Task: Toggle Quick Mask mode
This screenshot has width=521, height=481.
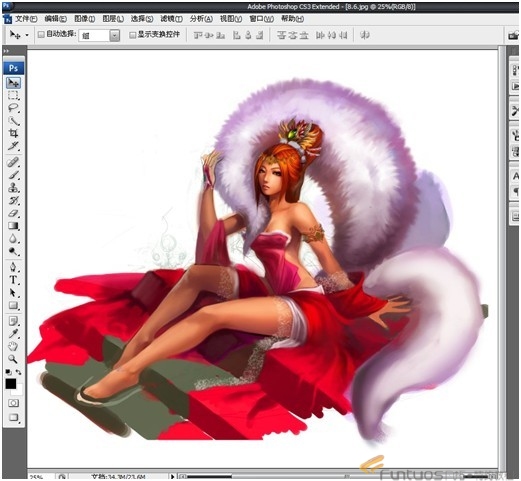Action: (13, 403)
